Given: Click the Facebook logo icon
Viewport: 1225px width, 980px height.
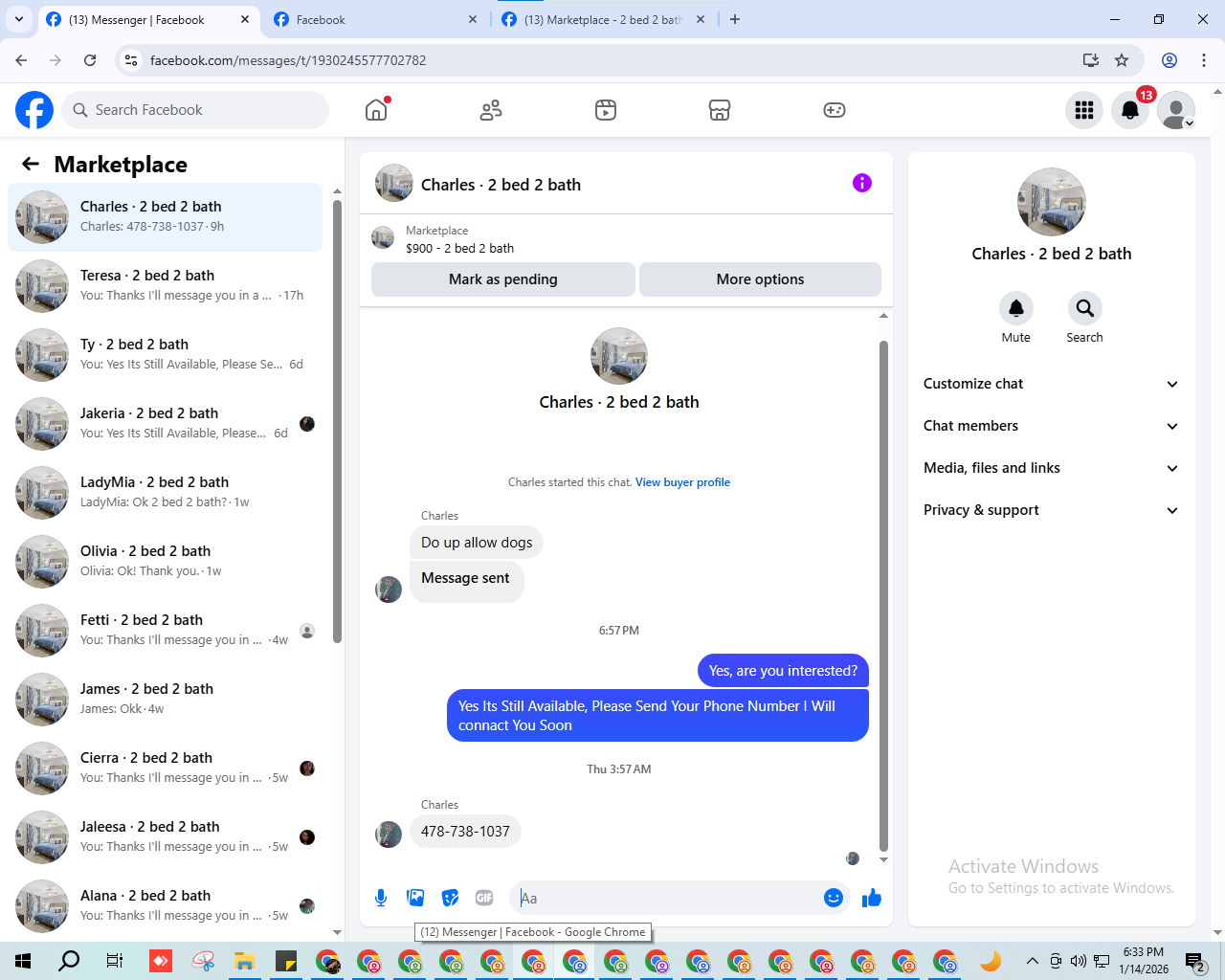Looking at the screenshot, I should pos(34,110).
